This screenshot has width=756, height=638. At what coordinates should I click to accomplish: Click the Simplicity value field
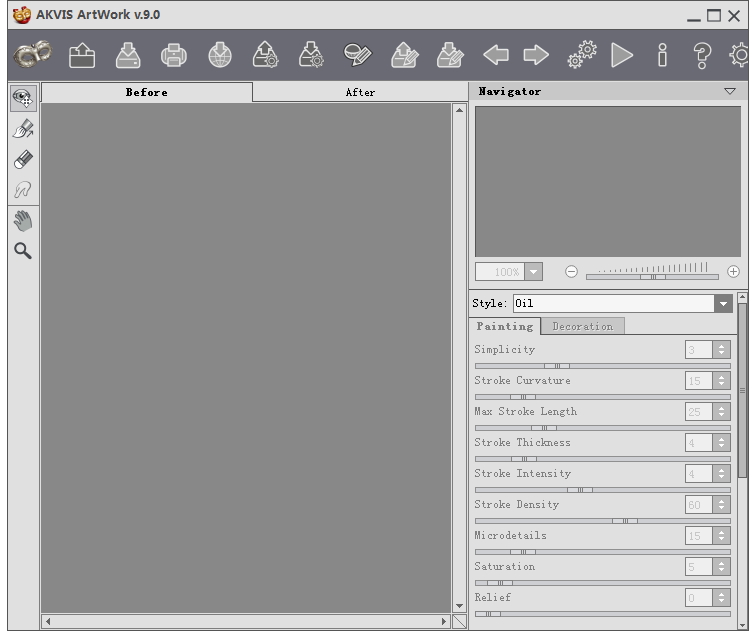click(699, 350)
